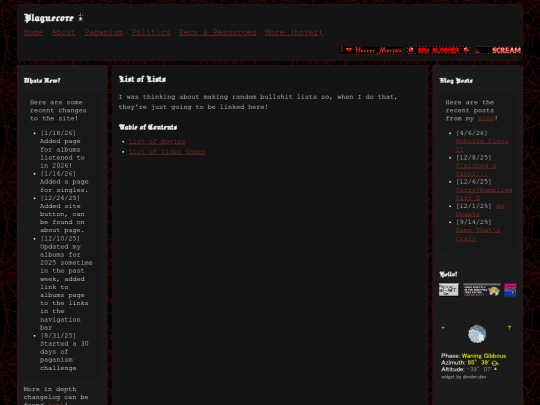The height and width of the screenshot is (405, 540).
Task: Click the 80s SLASHER badge
Action: coord(438,50)
